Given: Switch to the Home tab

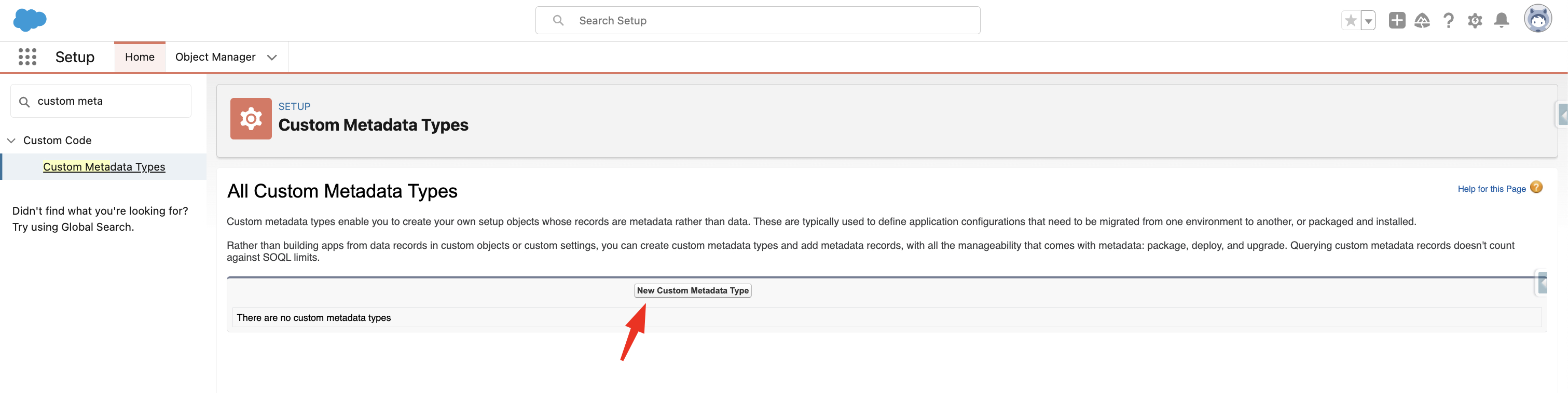Looking at the screenshot, I should click(140, 57).
